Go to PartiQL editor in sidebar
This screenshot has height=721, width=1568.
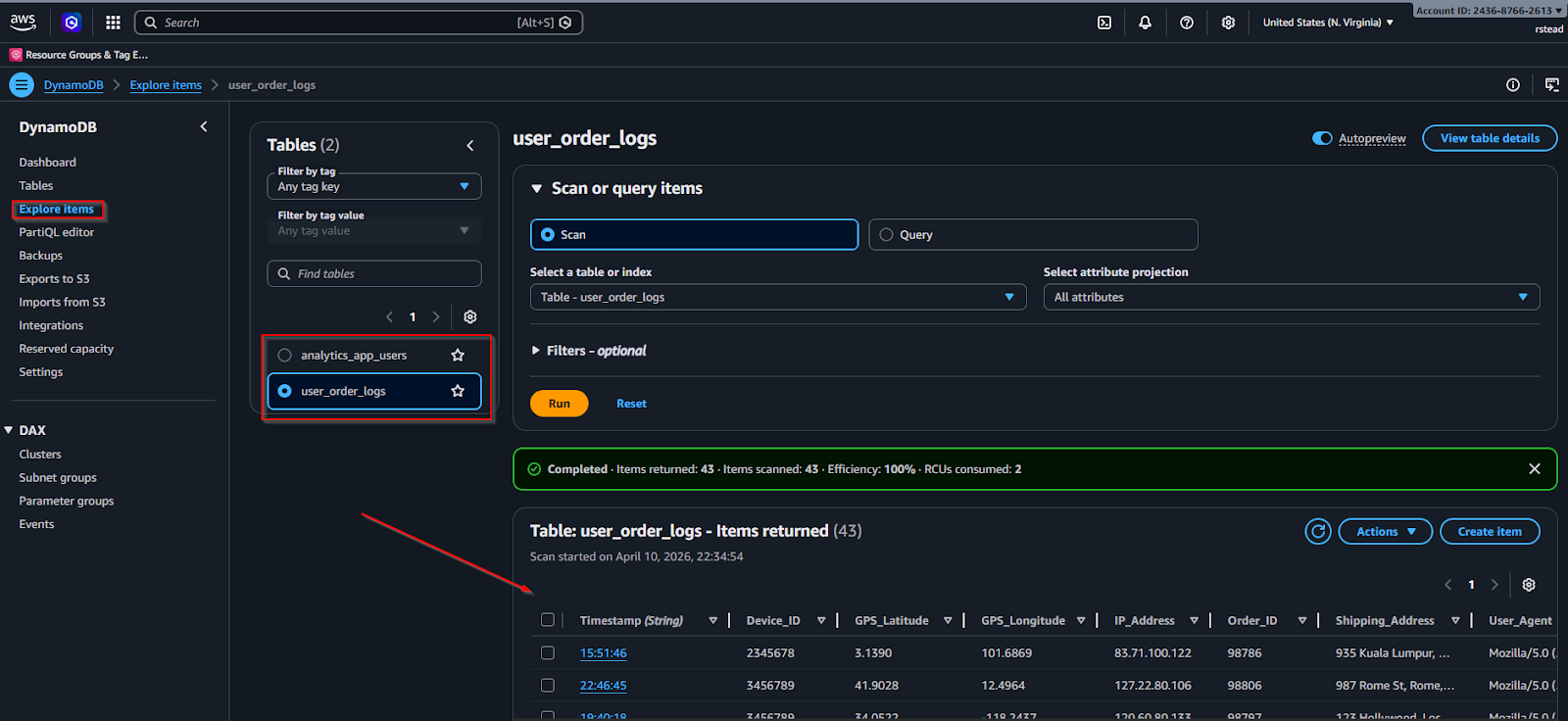pos(57,232)
